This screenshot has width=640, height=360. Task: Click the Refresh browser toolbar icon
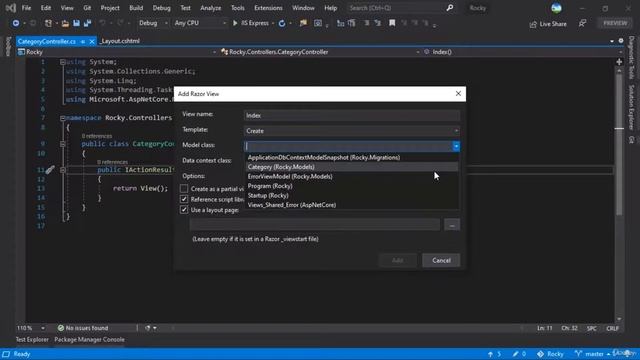pyautogui.click(x=282, y=23)
